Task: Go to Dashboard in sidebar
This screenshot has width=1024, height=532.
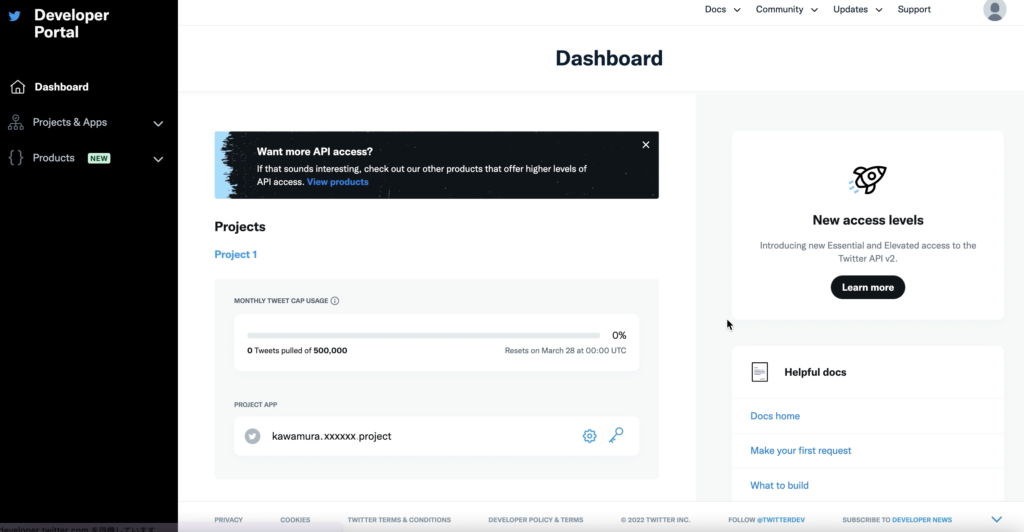Action: coord(61,87)
